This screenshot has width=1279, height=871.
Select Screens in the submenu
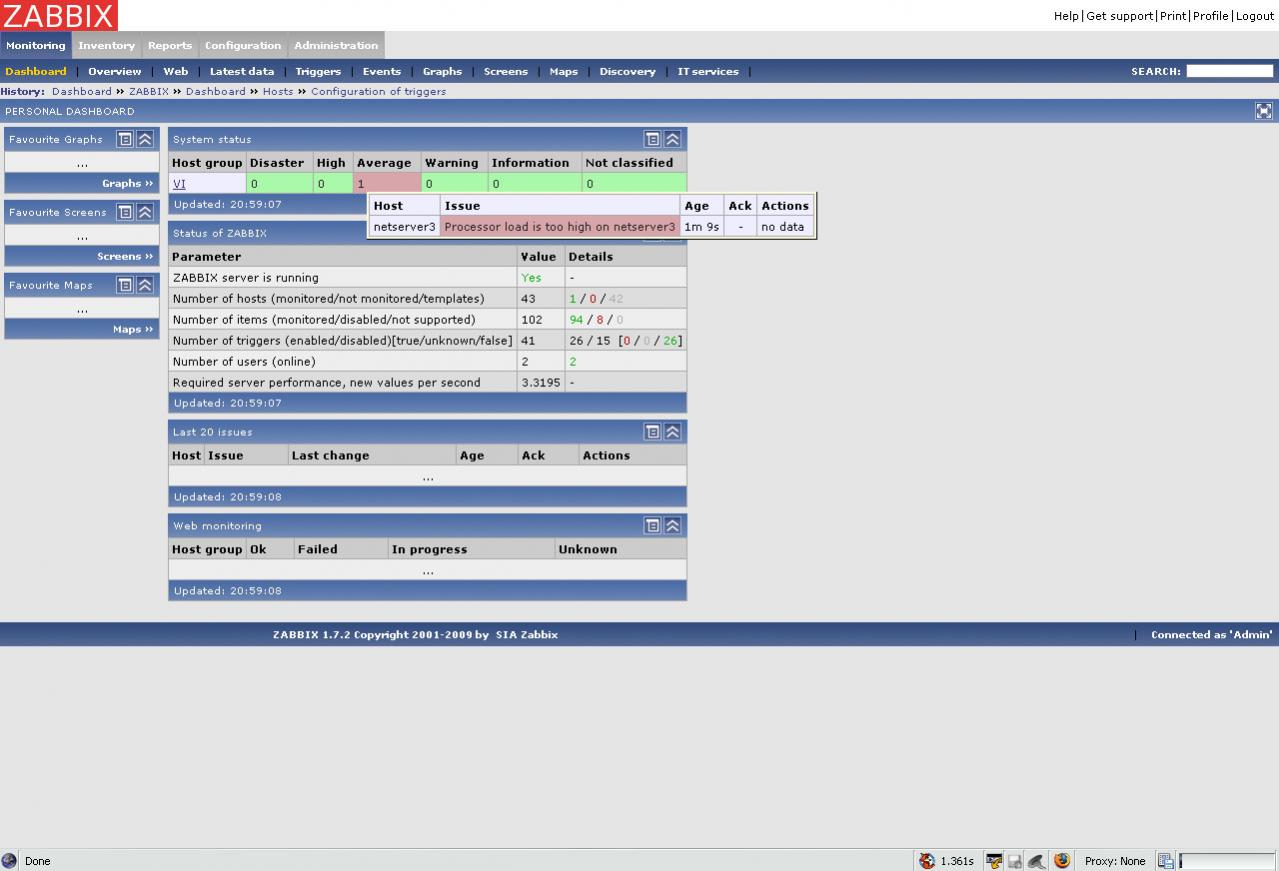(506, 71)
